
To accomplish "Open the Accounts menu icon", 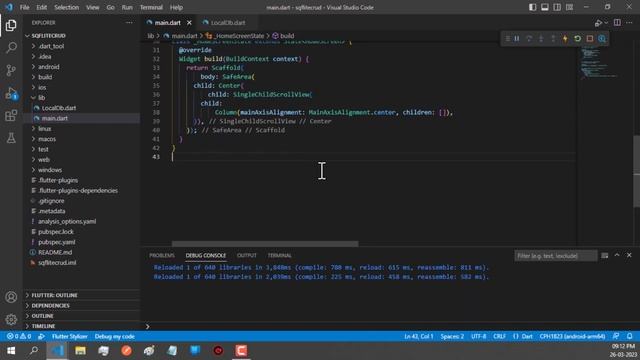I will 11,297.
